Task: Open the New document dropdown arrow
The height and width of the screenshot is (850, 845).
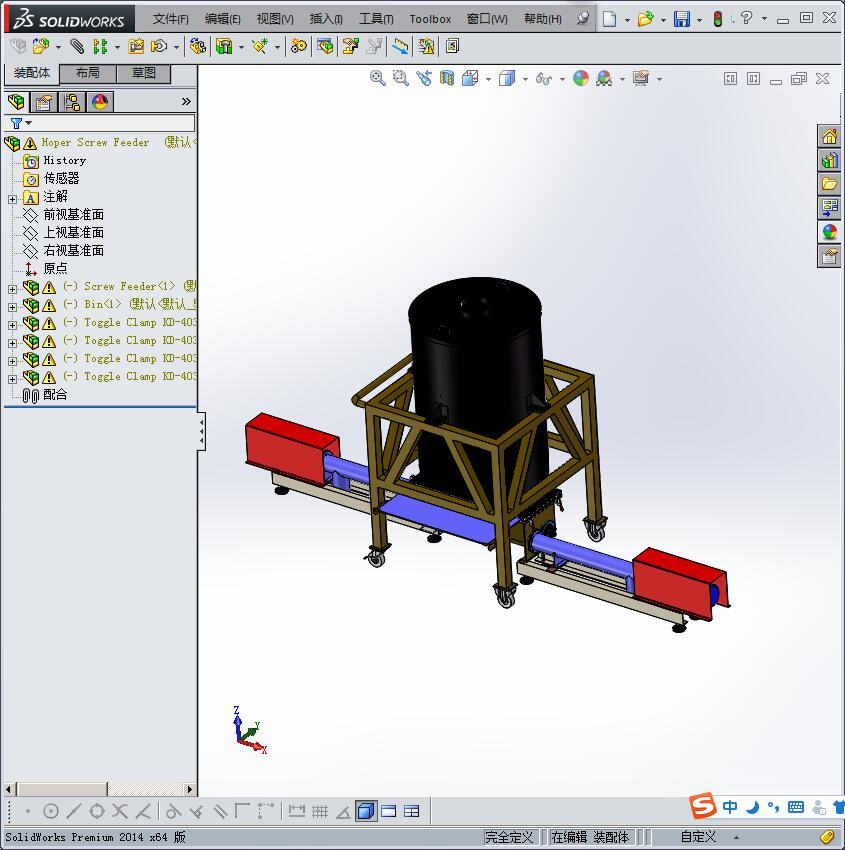Action: 627,20
